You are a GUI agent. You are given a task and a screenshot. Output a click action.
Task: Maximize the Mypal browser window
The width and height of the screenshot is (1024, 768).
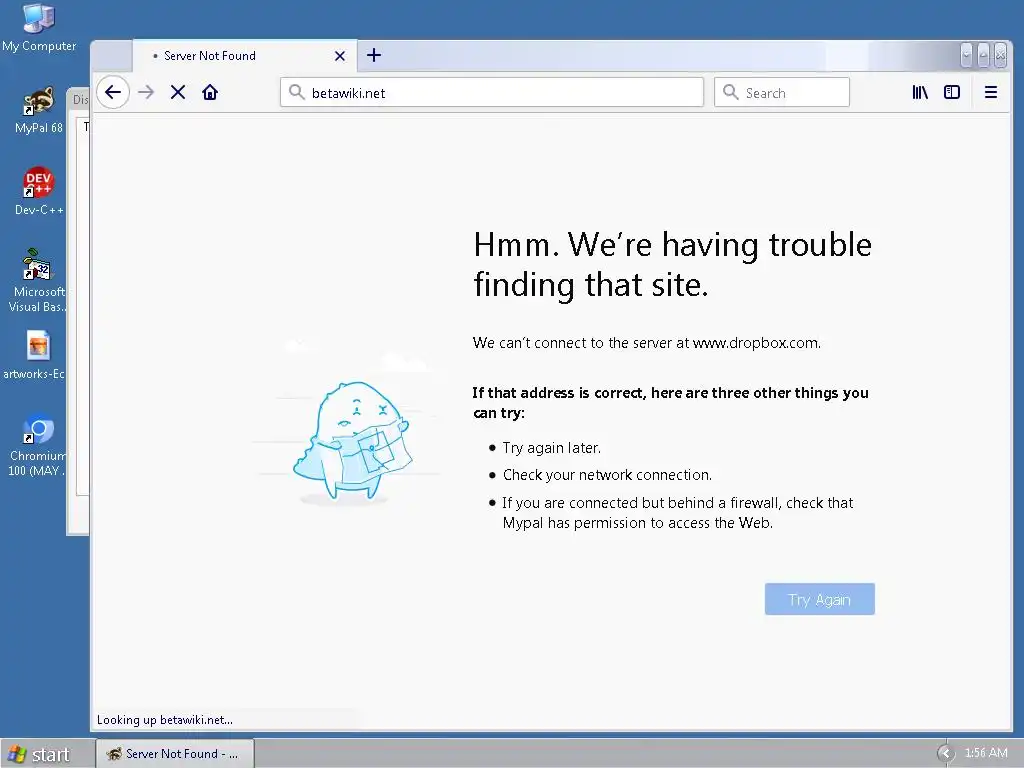point(984,56)
